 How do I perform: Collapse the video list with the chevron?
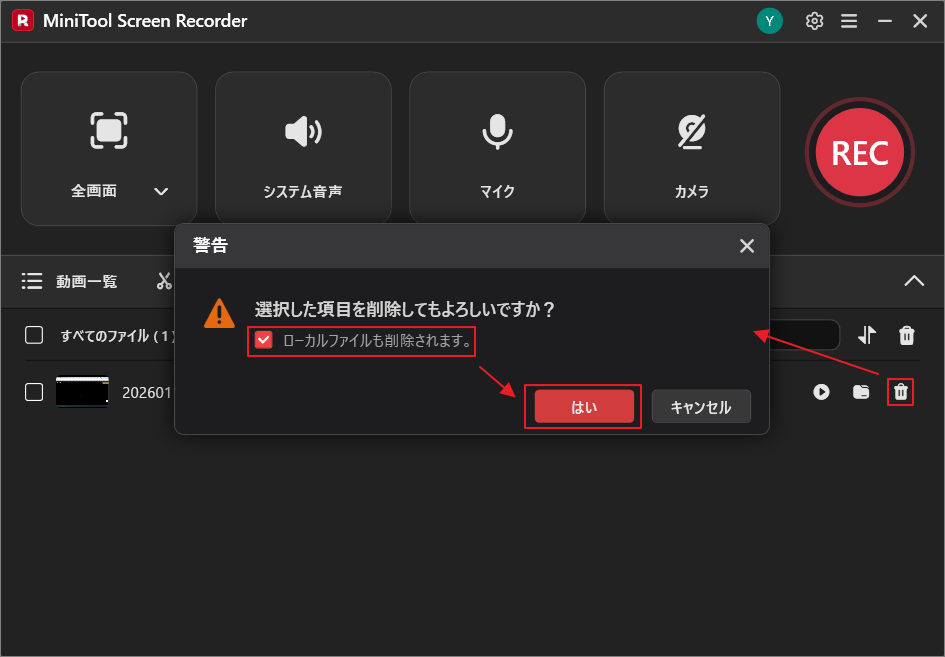[914, 281]
